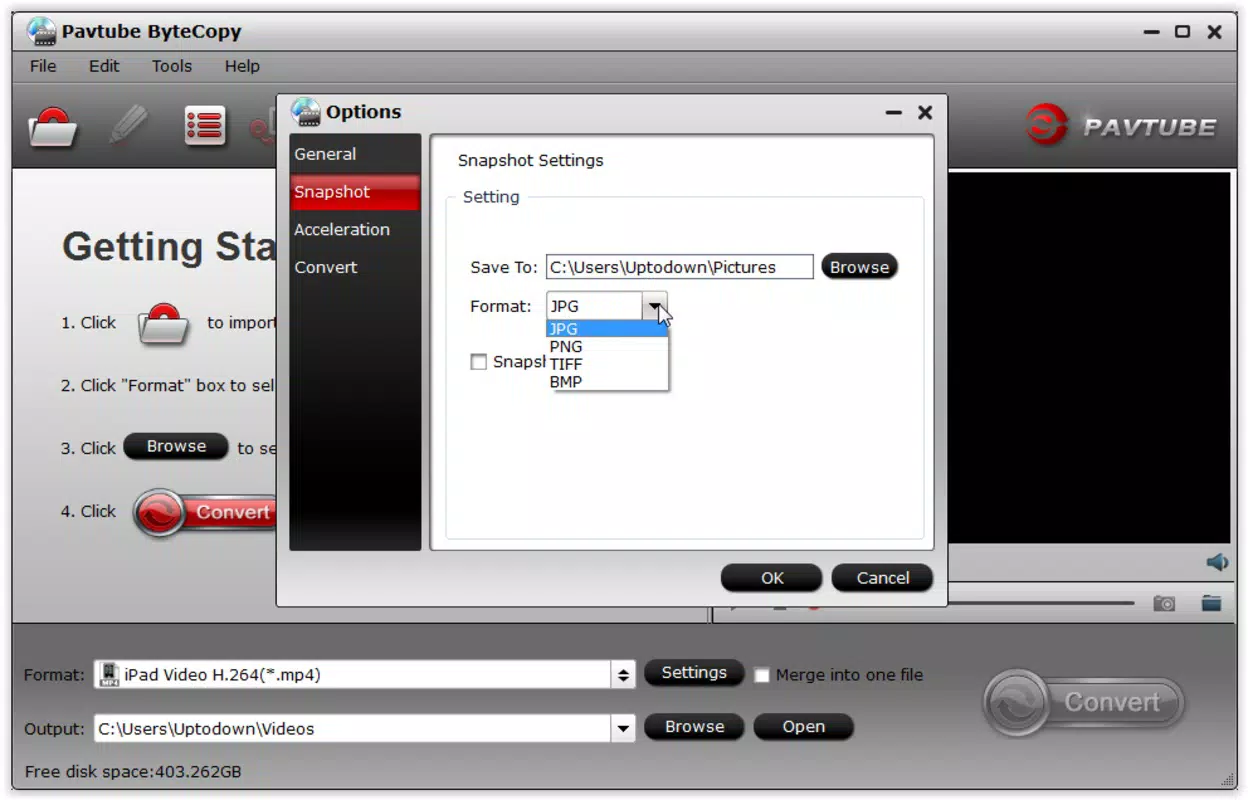Open the Edit menu
Viewport: 1248px width, 800px height.
tap(104, 66)
